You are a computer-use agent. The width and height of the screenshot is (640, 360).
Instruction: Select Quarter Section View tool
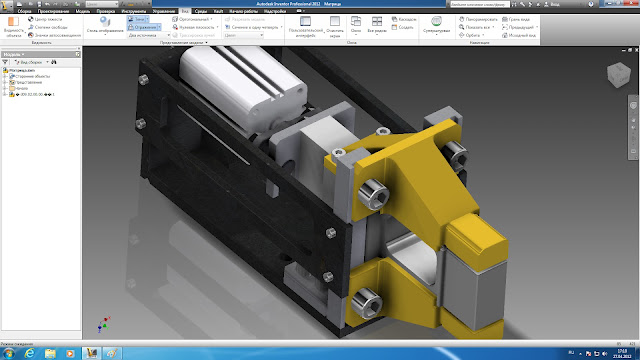[254, 27]
